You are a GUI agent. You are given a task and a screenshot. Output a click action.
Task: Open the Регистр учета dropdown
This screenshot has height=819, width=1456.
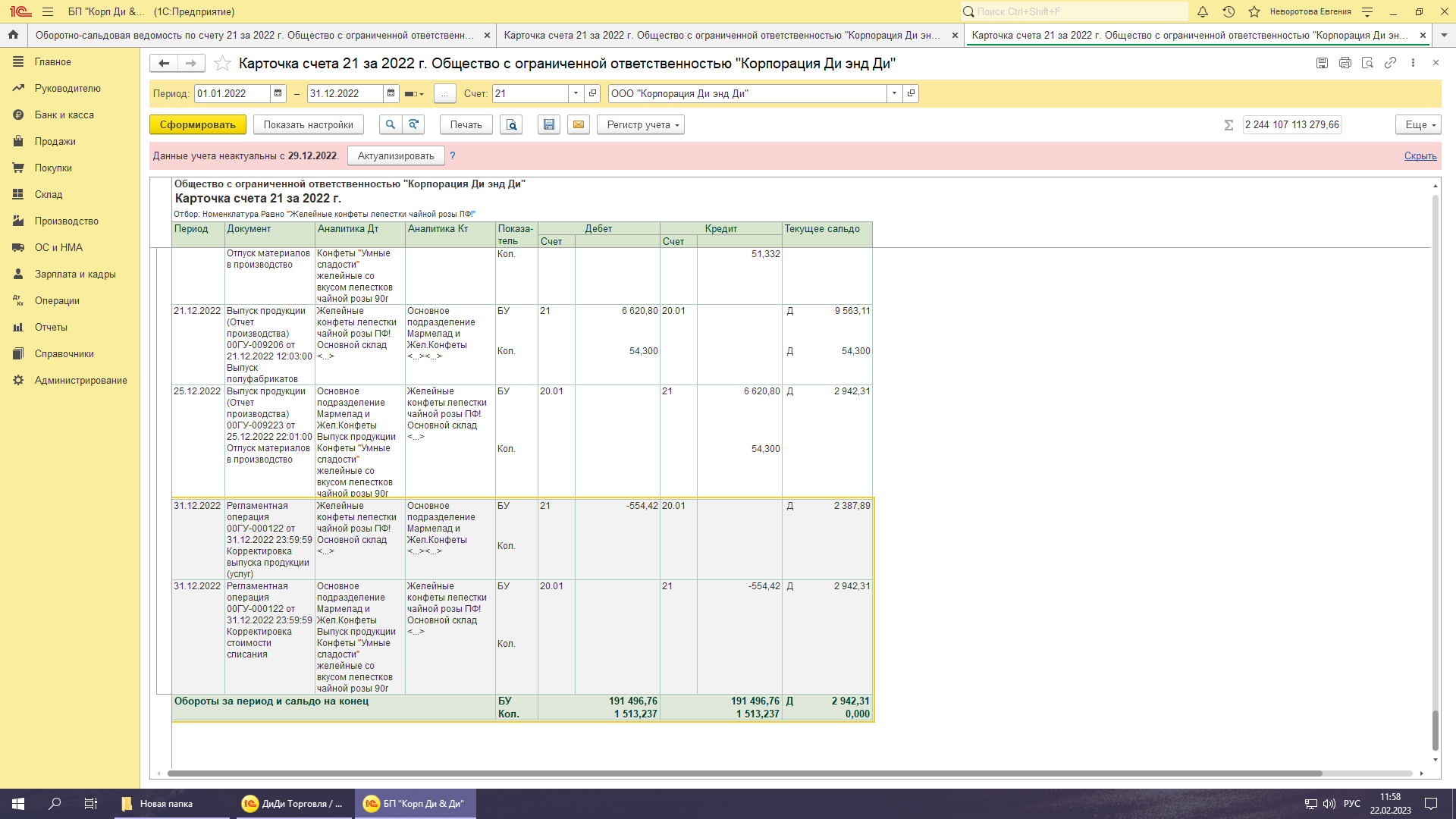pos(641,124)
